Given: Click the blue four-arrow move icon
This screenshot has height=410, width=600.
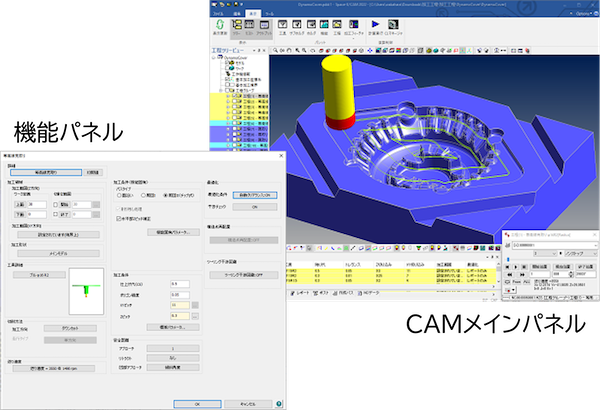Looking at the screenshot, I should [370, 50].
